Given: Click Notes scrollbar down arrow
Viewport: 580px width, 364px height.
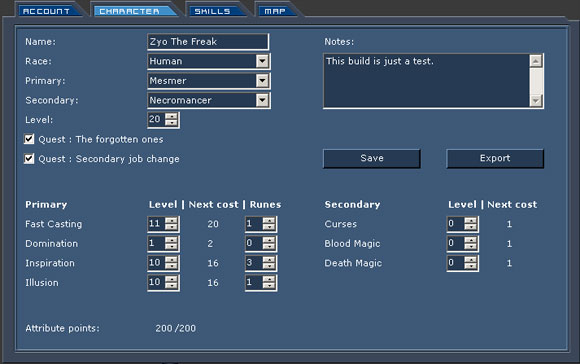Looking at the screenshot, I should (536, 101).
